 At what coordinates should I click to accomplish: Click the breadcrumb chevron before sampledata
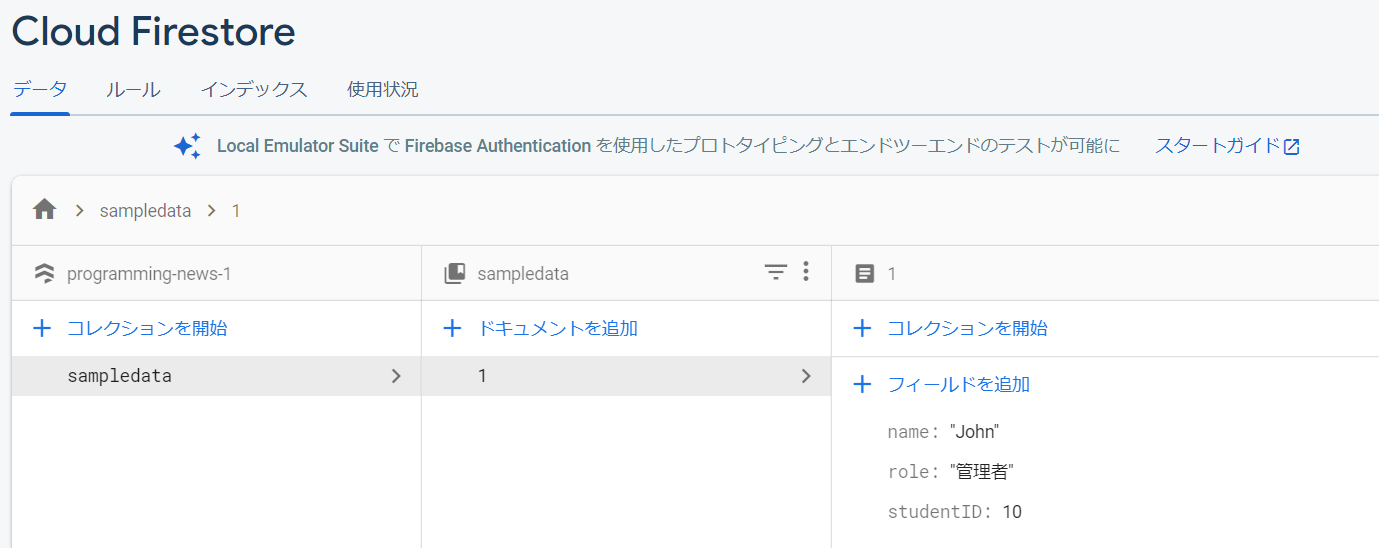(x=79, y=211)
